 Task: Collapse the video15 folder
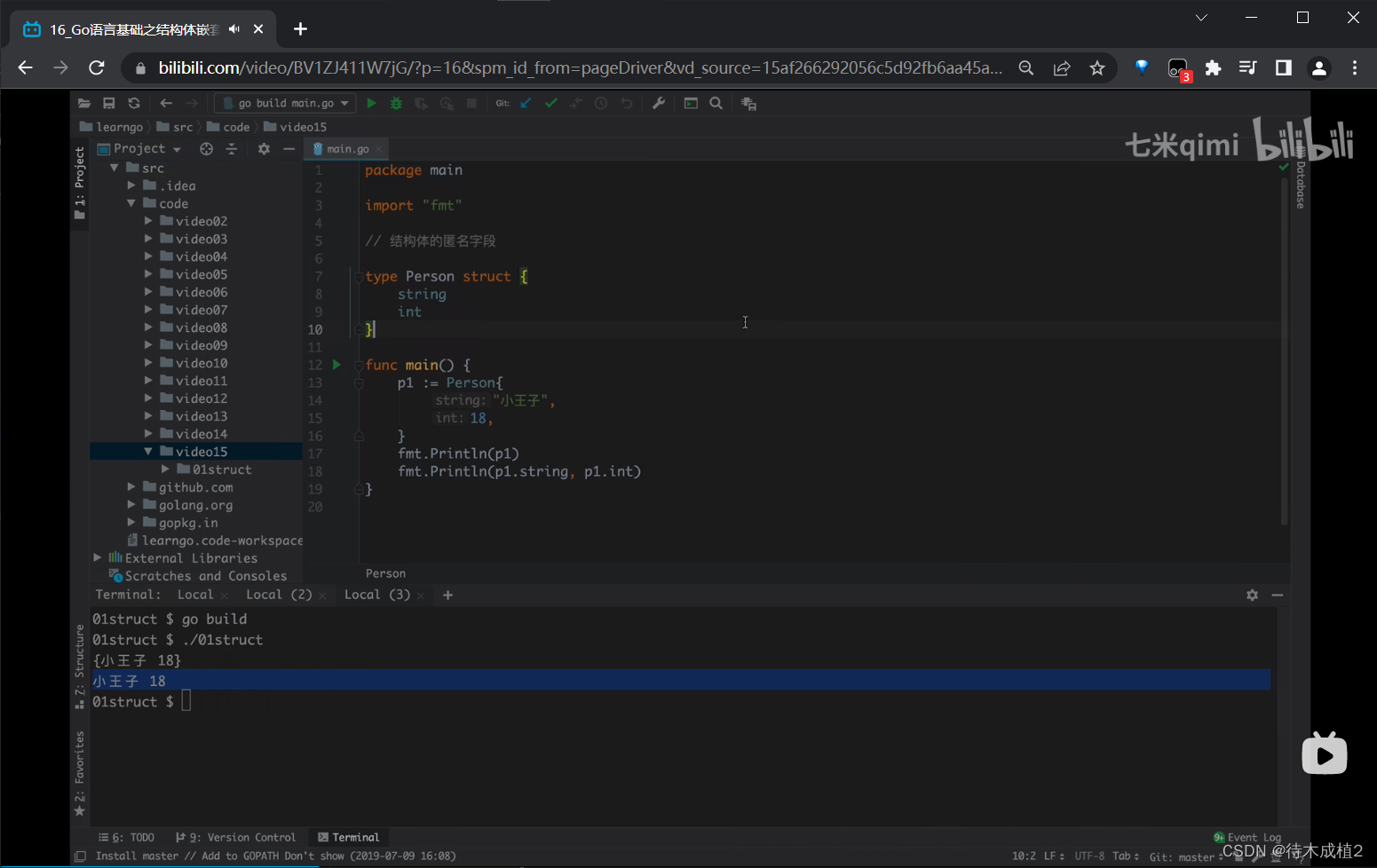click(x=148, y=452)
